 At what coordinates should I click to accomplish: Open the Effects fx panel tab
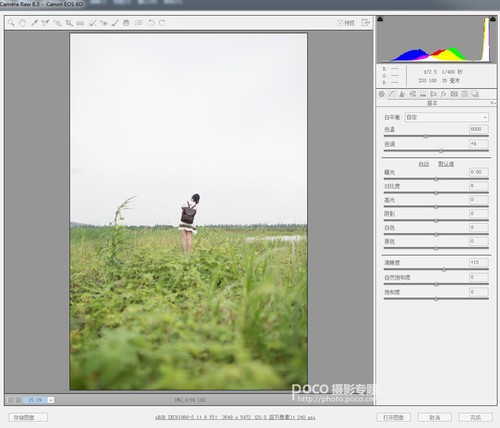click(444, 94)
